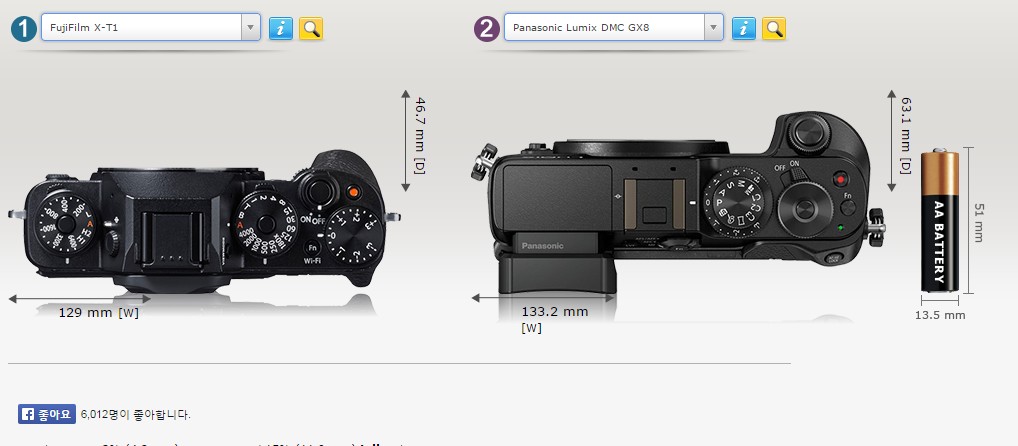Click the Facebook 좋아요 like button
The width and height of the screenshot is (1018, 446).
pyautogui.click(x=47, y=414)
